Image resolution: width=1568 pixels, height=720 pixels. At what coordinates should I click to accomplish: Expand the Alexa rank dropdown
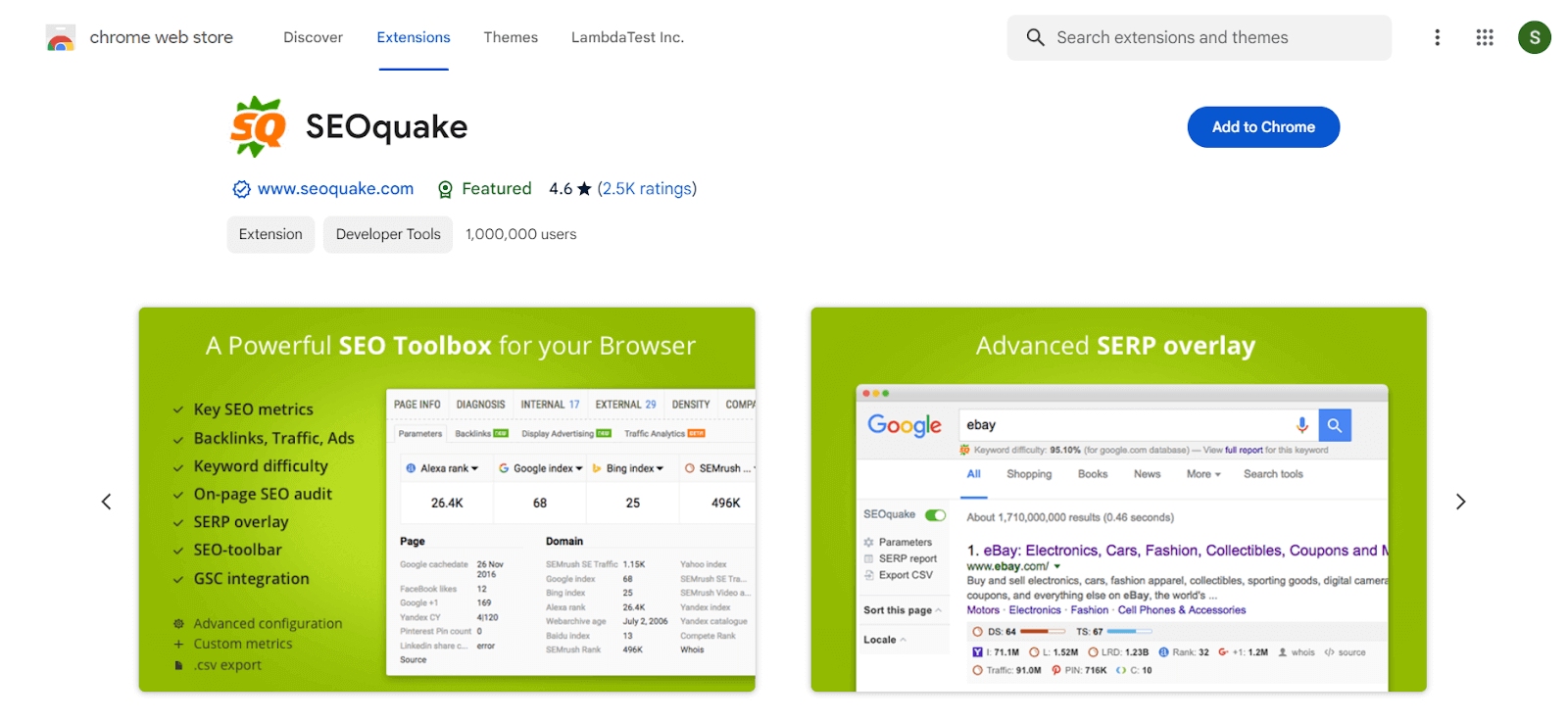443,468
